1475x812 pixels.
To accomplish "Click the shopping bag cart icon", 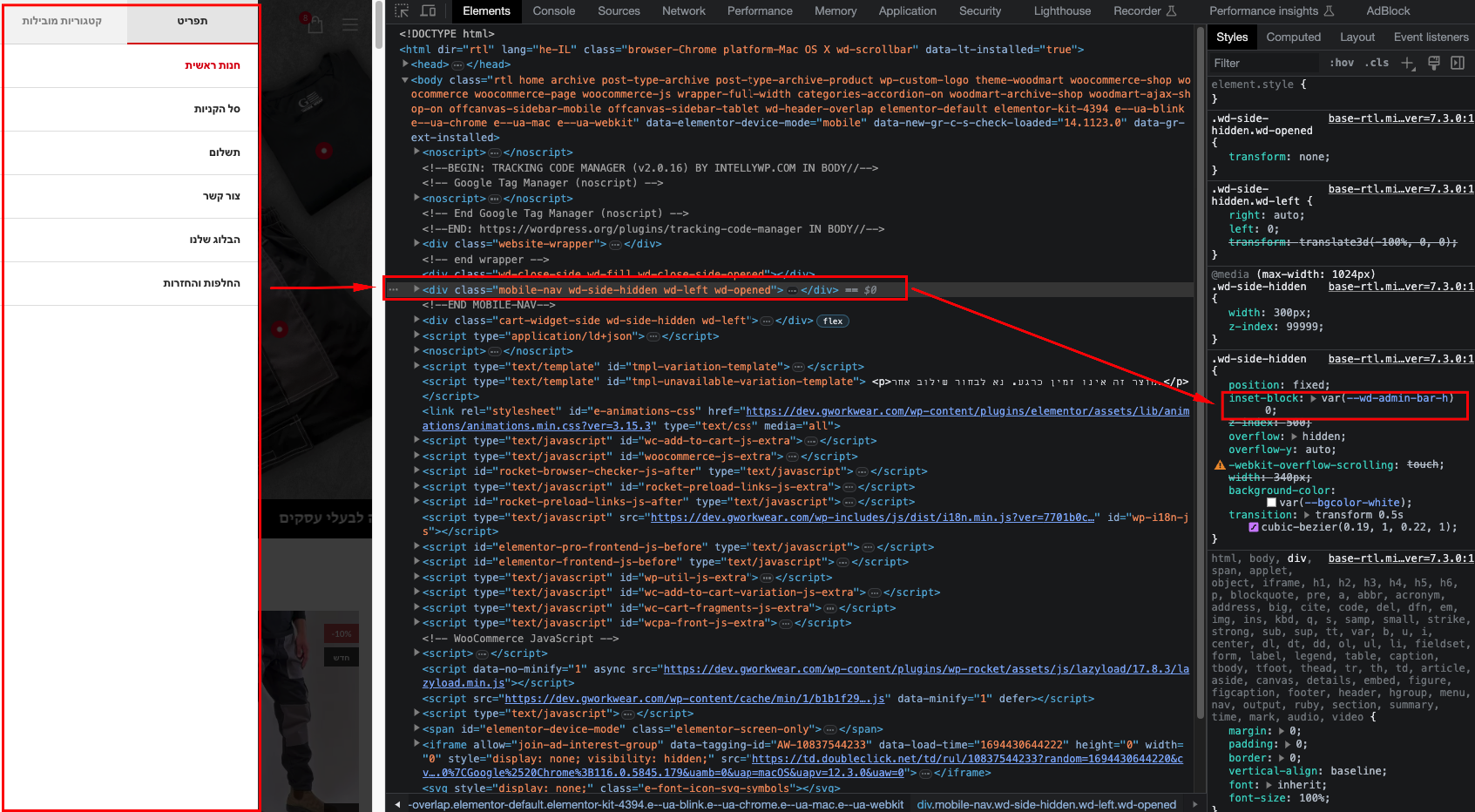I will pyautogui.click(x=315, y=24).
